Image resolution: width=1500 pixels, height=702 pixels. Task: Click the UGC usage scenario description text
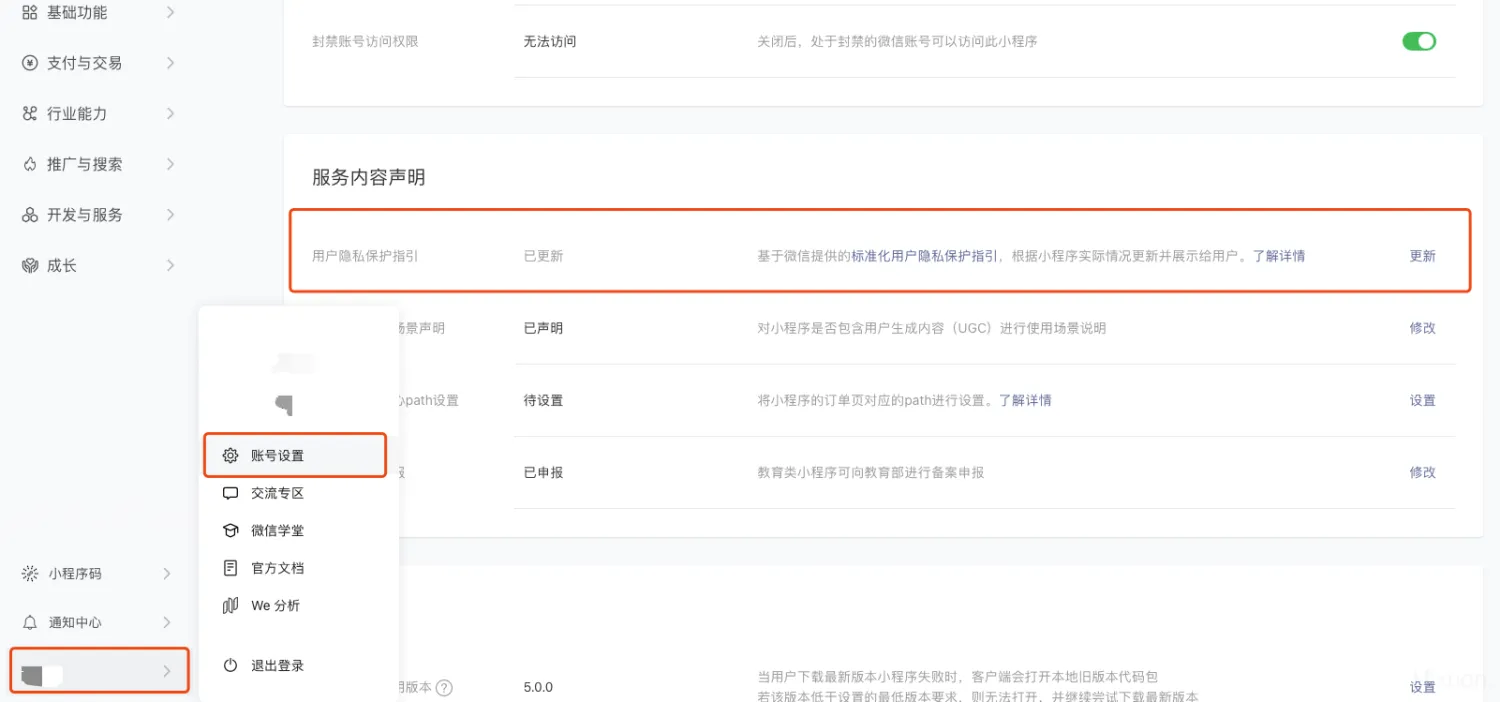coord(932,328)
